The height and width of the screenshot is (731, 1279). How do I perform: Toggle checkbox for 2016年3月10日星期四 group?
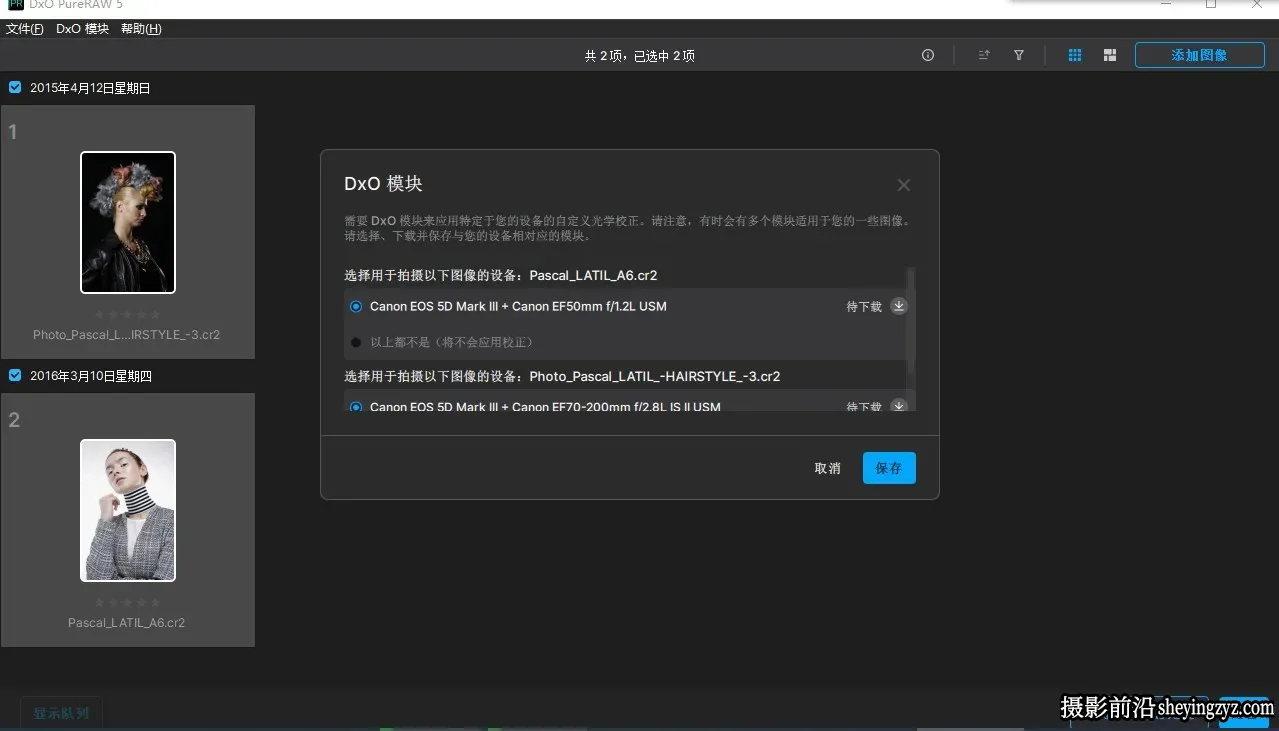pos(15,376)
